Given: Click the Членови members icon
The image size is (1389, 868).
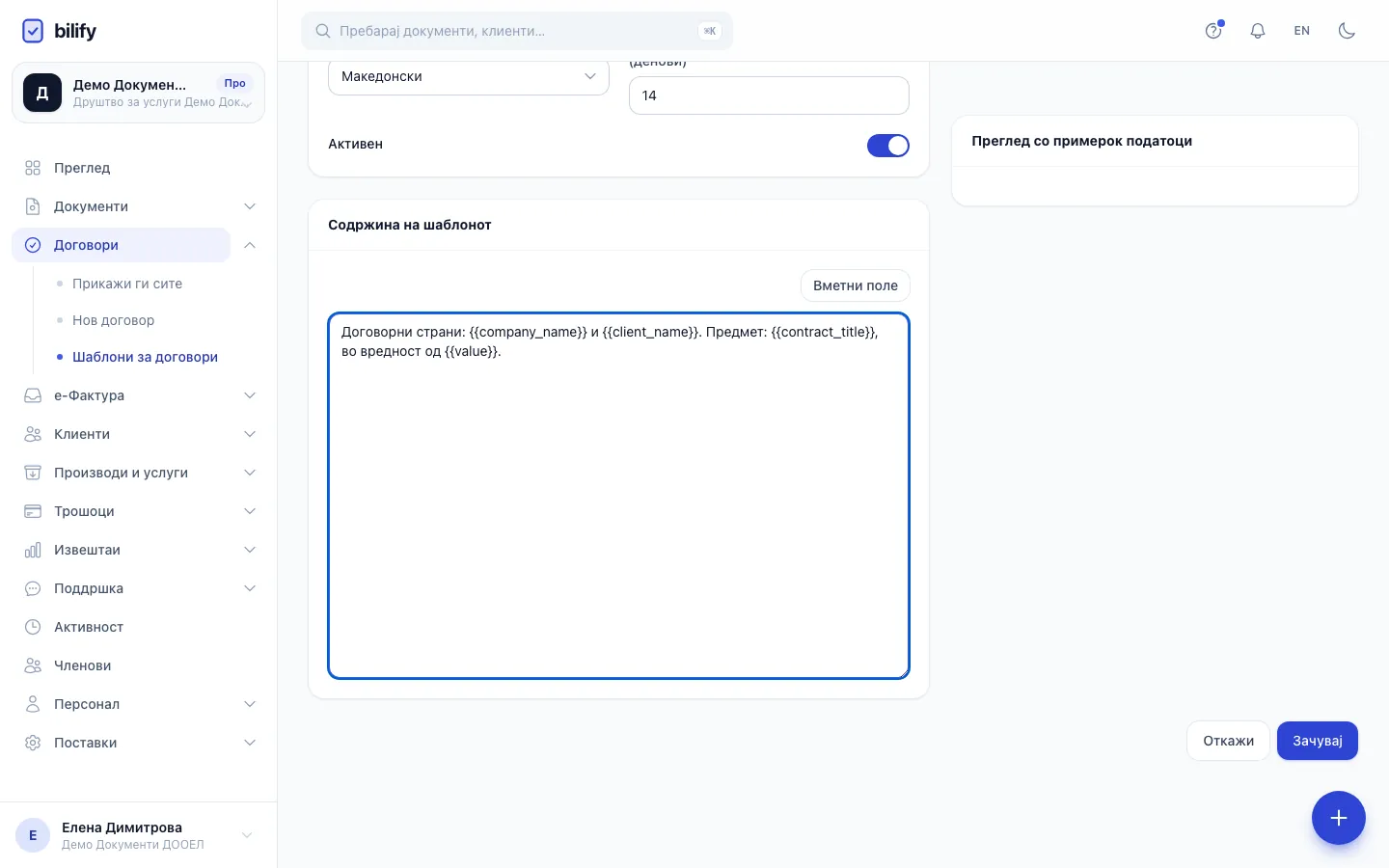Looking at the screenshot, I should (x=33, y=665).
